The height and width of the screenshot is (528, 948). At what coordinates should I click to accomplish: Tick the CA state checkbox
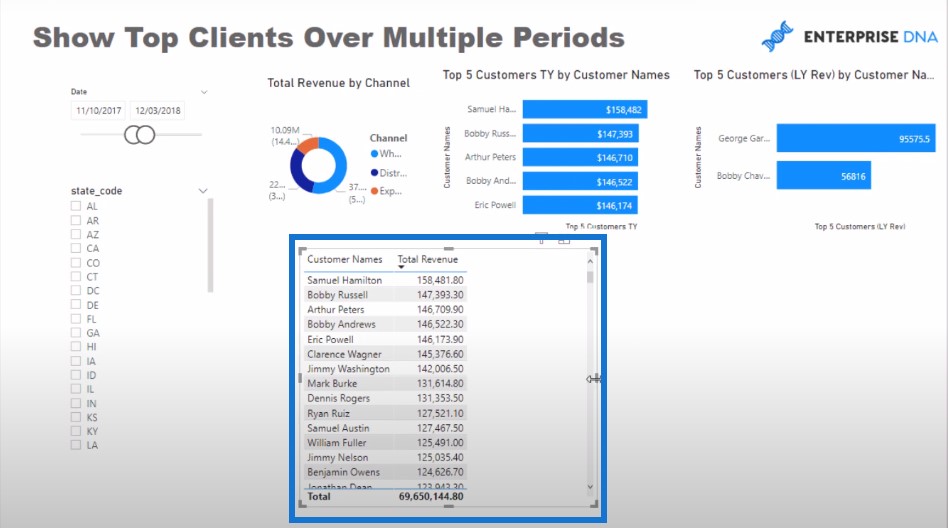coord(76,248)
